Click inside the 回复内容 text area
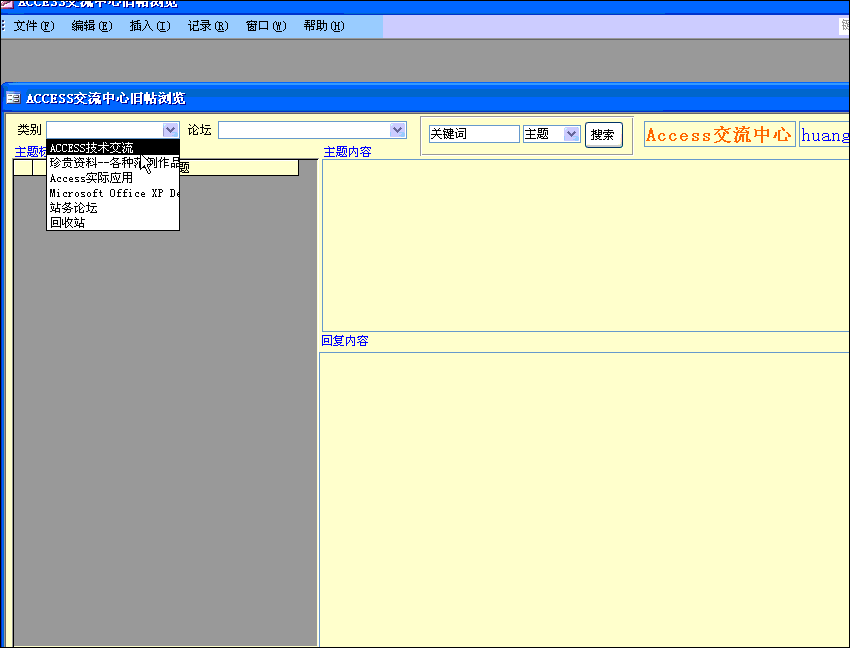 click(x=584, y=499)
